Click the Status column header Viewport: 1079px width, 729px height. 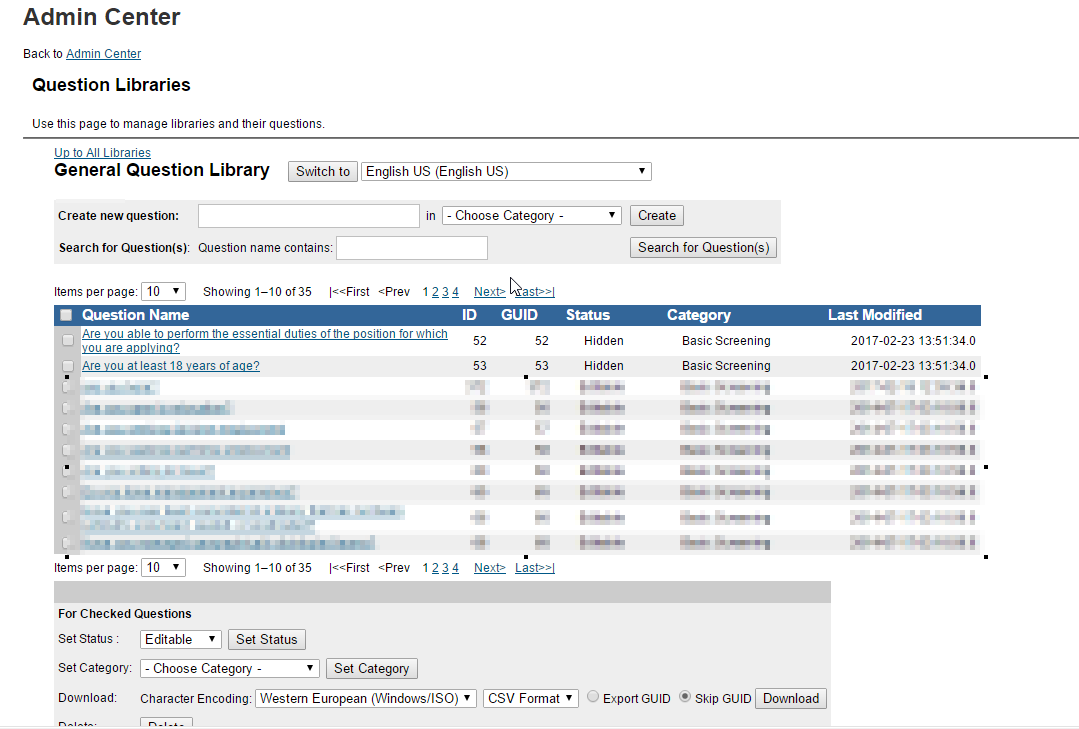[x=588, y=315]
